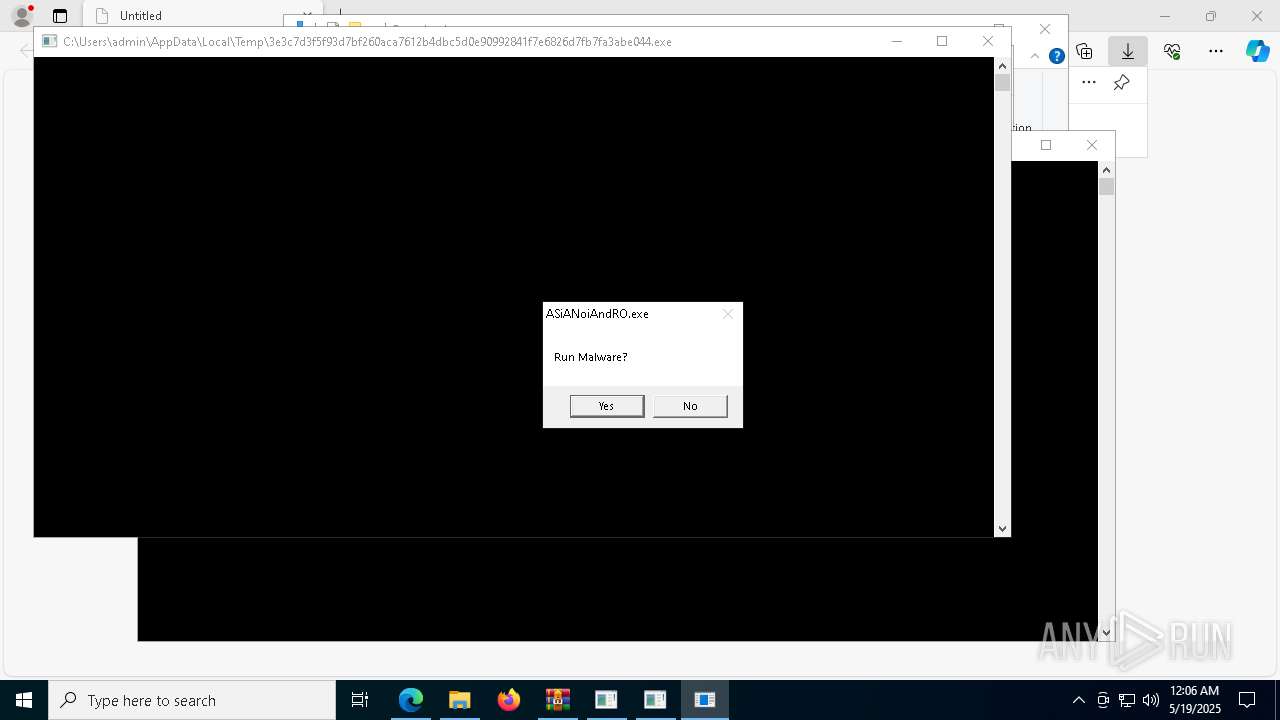Screen dimensions: 1280x720
Task: Click the taskbar clock and date
Action: tap(1195, 700)
